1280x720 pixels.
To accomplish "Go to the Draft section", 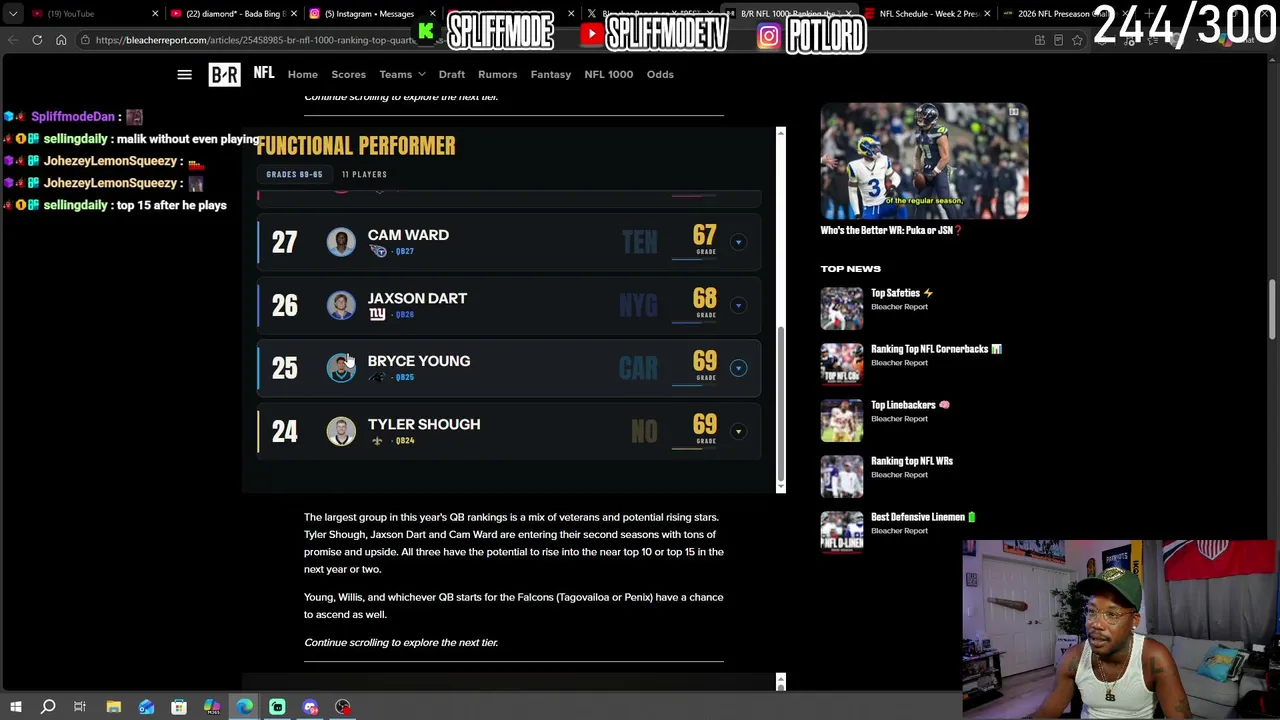I will [451, 74].
